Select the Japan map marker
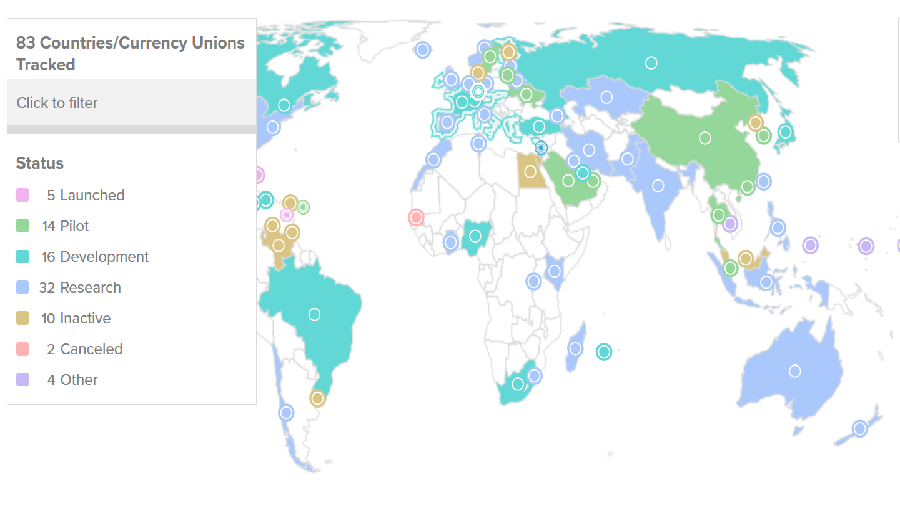This screenshot has height=506, width=900. (785, 132)
